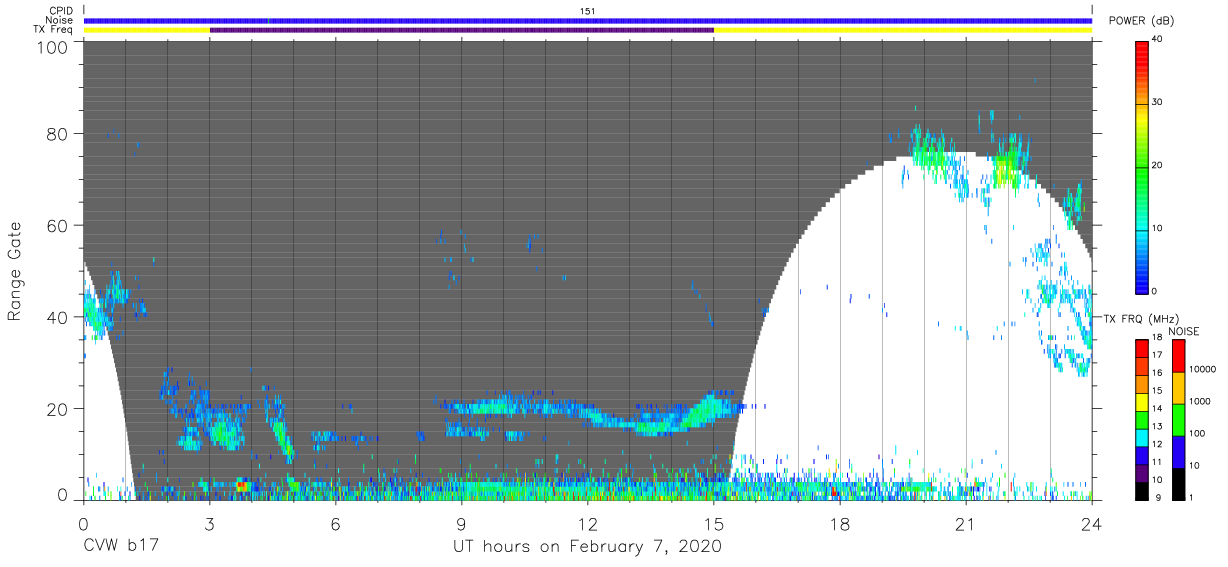Click the 10000 label in NOISE legend
The width and height of the screenshot is (1228, 567).
pos(1203,370)
